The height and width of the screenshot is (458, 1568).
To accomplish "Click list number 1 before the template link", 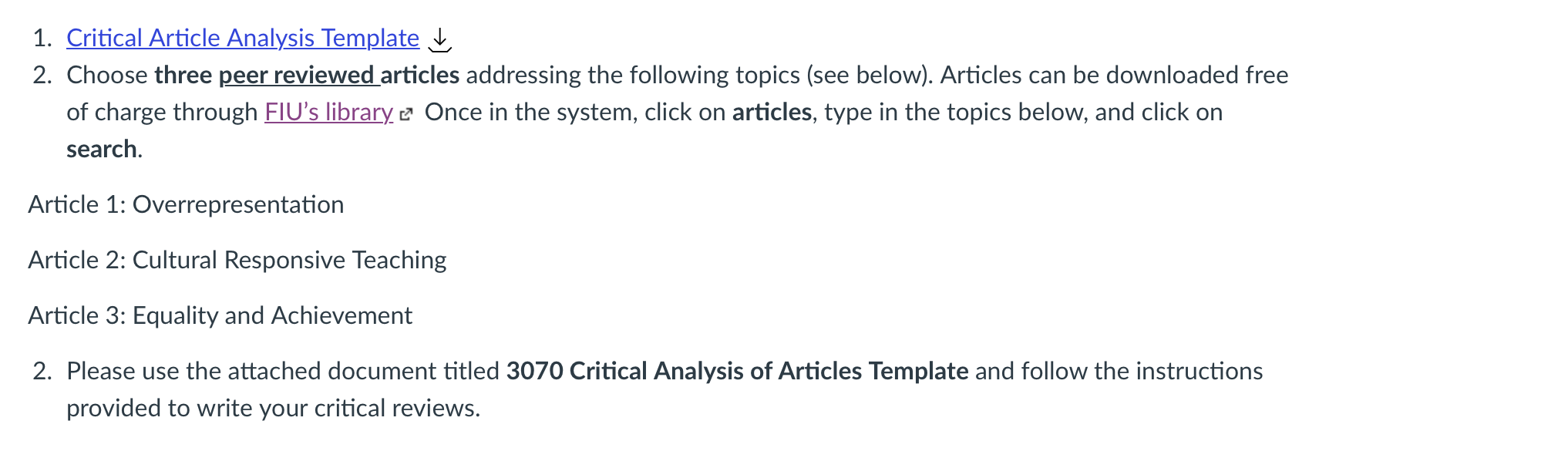I will [x=42, y=38].
